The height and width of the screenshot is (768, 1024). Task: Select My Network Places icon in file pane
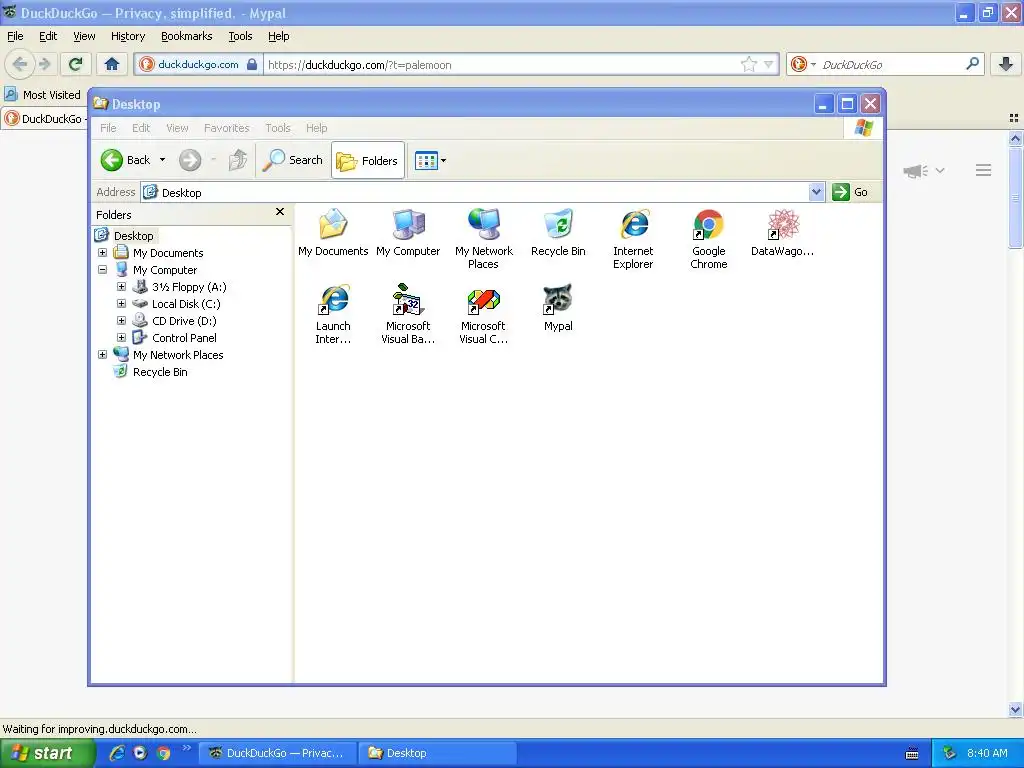(483, 239)
